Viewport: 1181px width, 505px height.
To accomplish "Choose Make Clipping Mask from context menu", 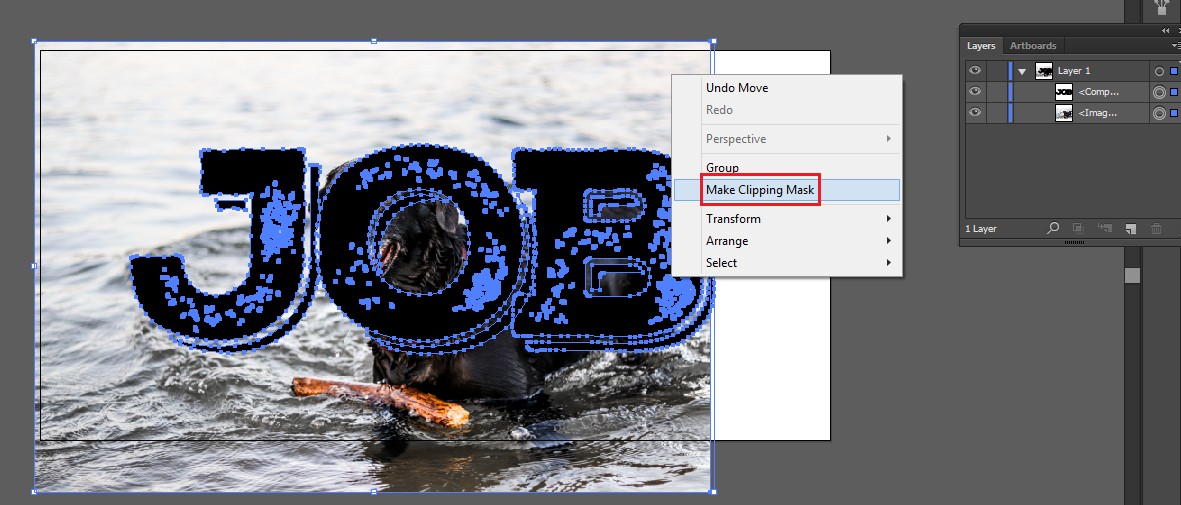I will tap(760, 190).
